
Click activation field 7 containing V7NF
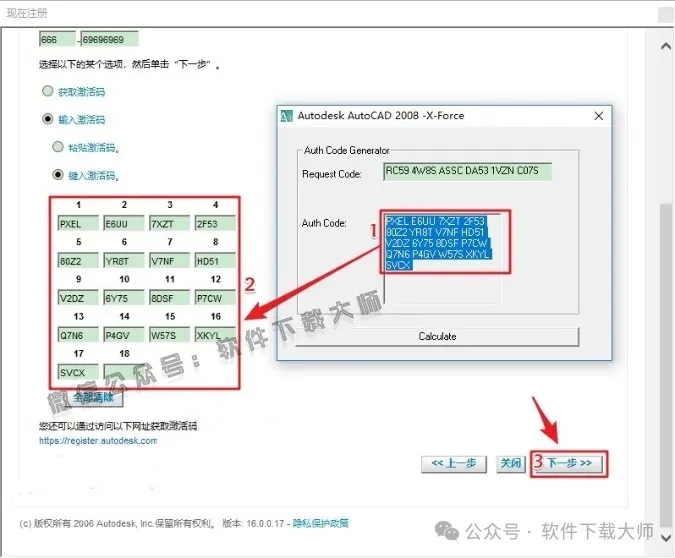click(170, 260)
